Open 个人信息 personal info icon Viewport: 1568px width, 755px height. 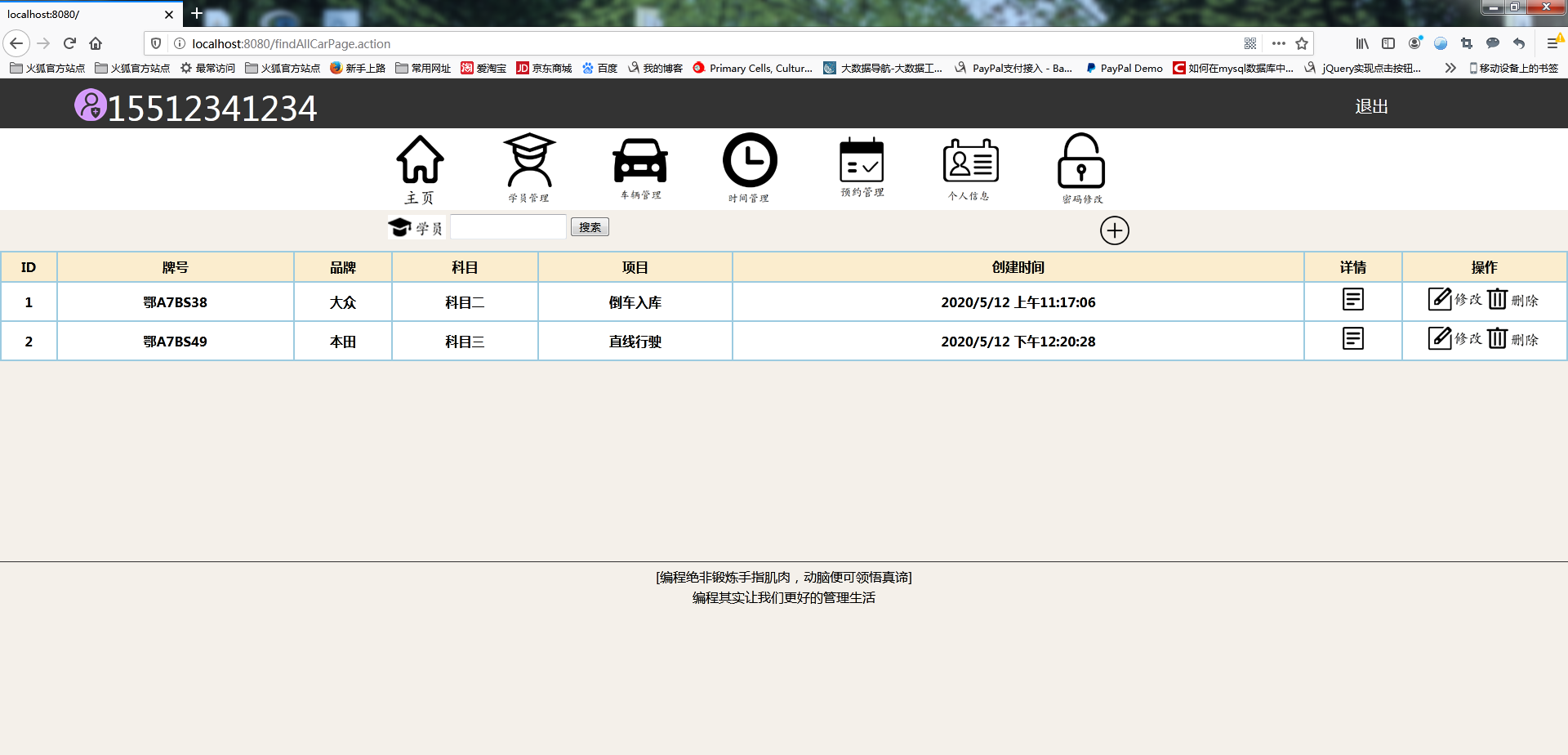tap(970, 163)
